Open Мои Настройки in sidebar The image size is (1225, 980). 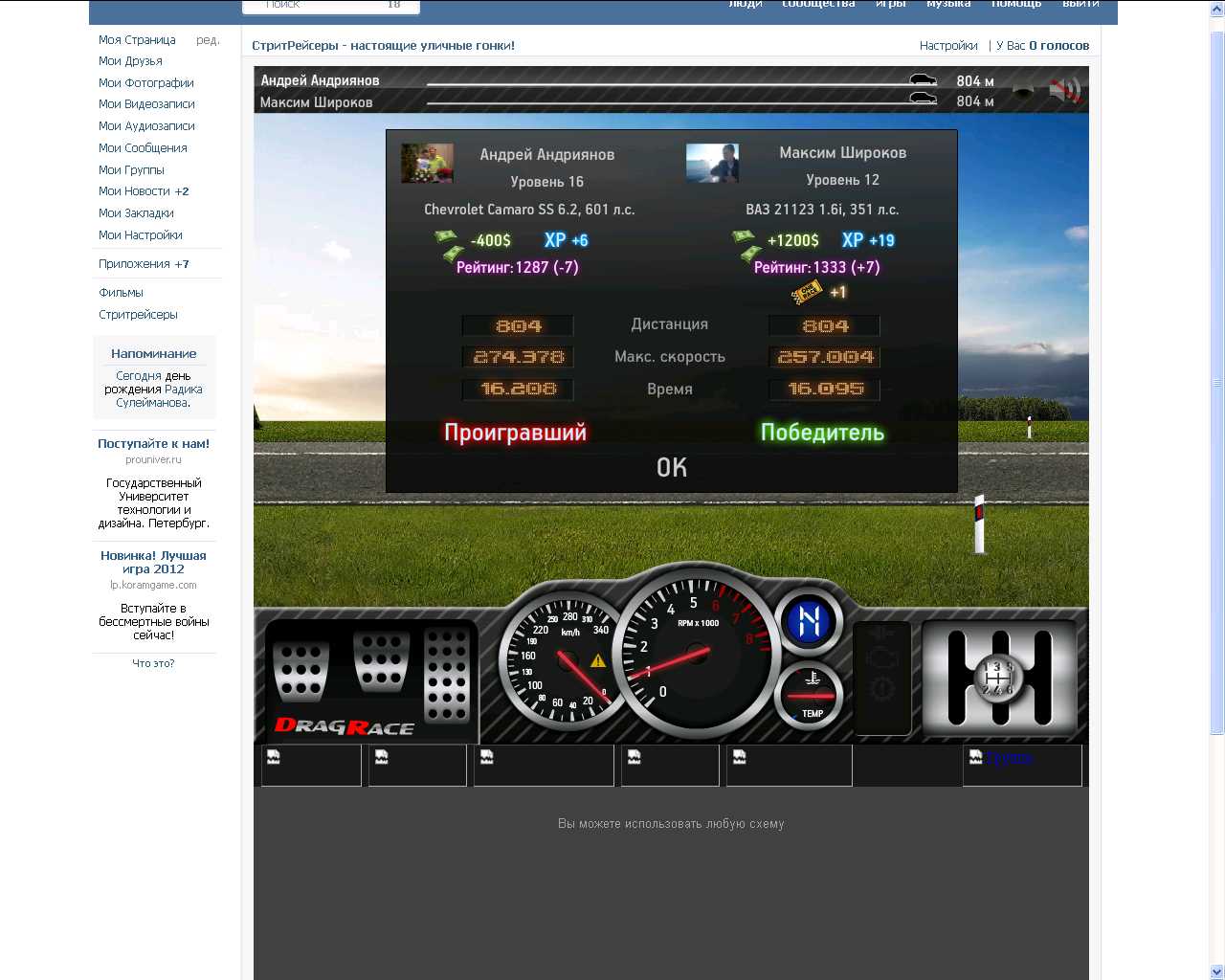coord(140,234)
